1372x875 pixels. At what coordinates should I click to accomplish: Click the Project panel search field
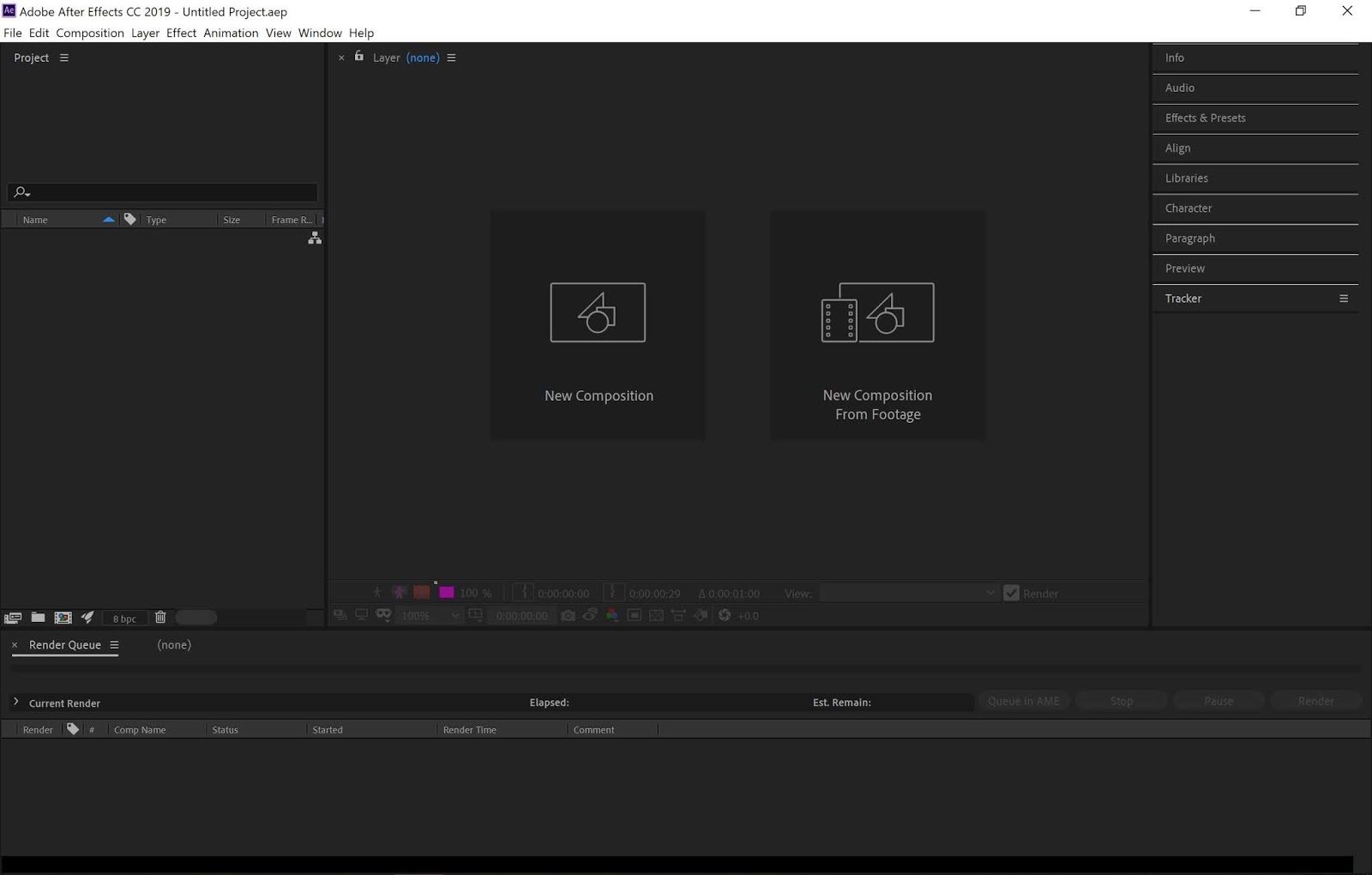pos(163,192)
